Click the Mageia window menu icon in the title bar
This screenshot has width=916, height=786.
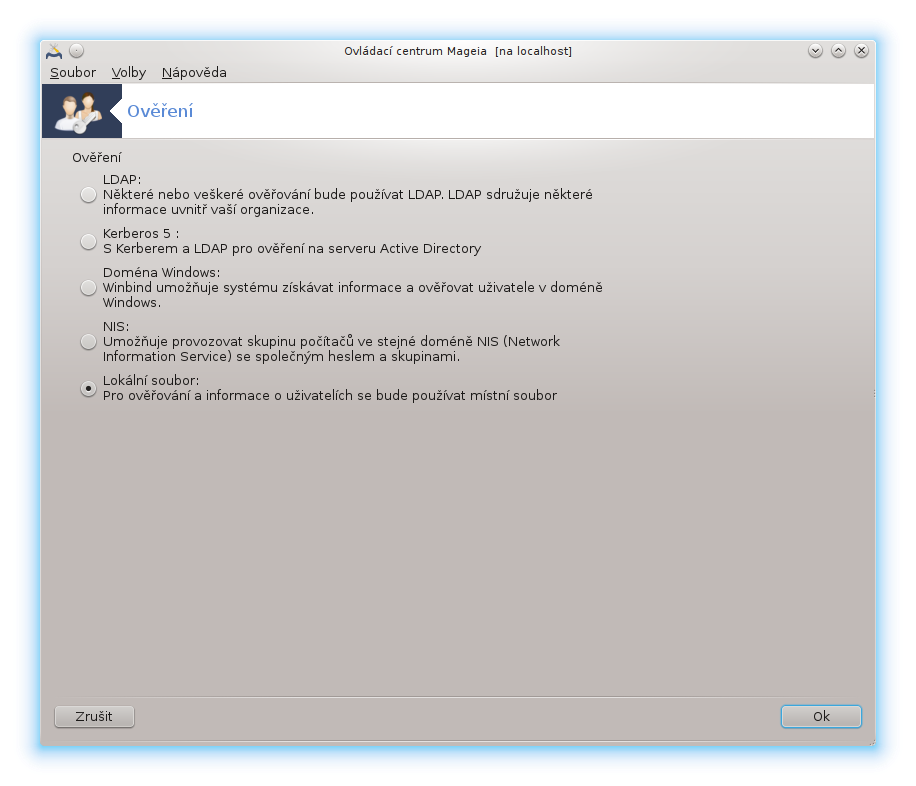[54, 51]
